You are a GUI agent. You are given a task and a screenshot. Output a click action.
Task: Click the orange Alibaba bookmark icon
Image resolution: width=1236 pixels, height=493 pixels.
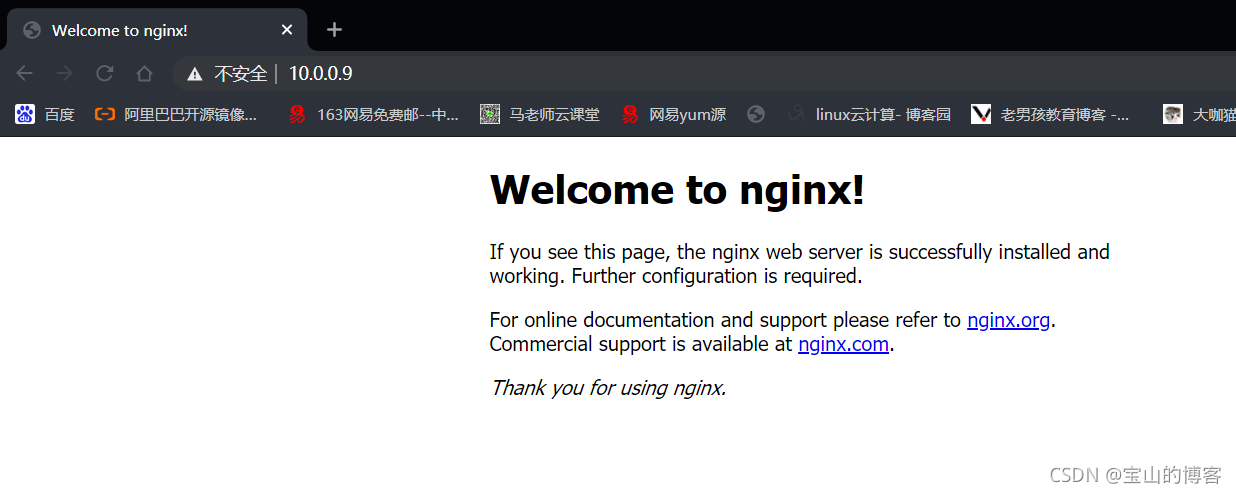point(105,114)
